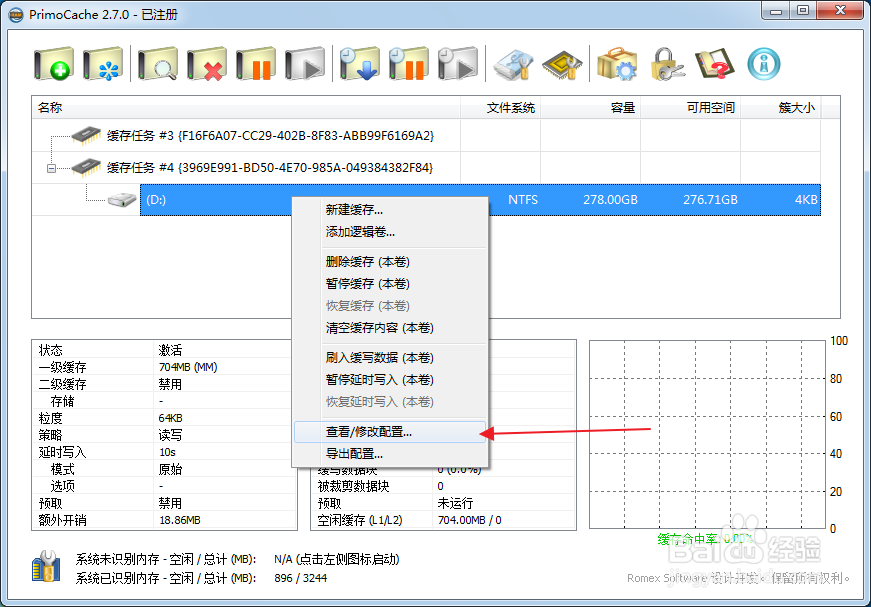Open the level-2 storage management icon

[513, 65]
